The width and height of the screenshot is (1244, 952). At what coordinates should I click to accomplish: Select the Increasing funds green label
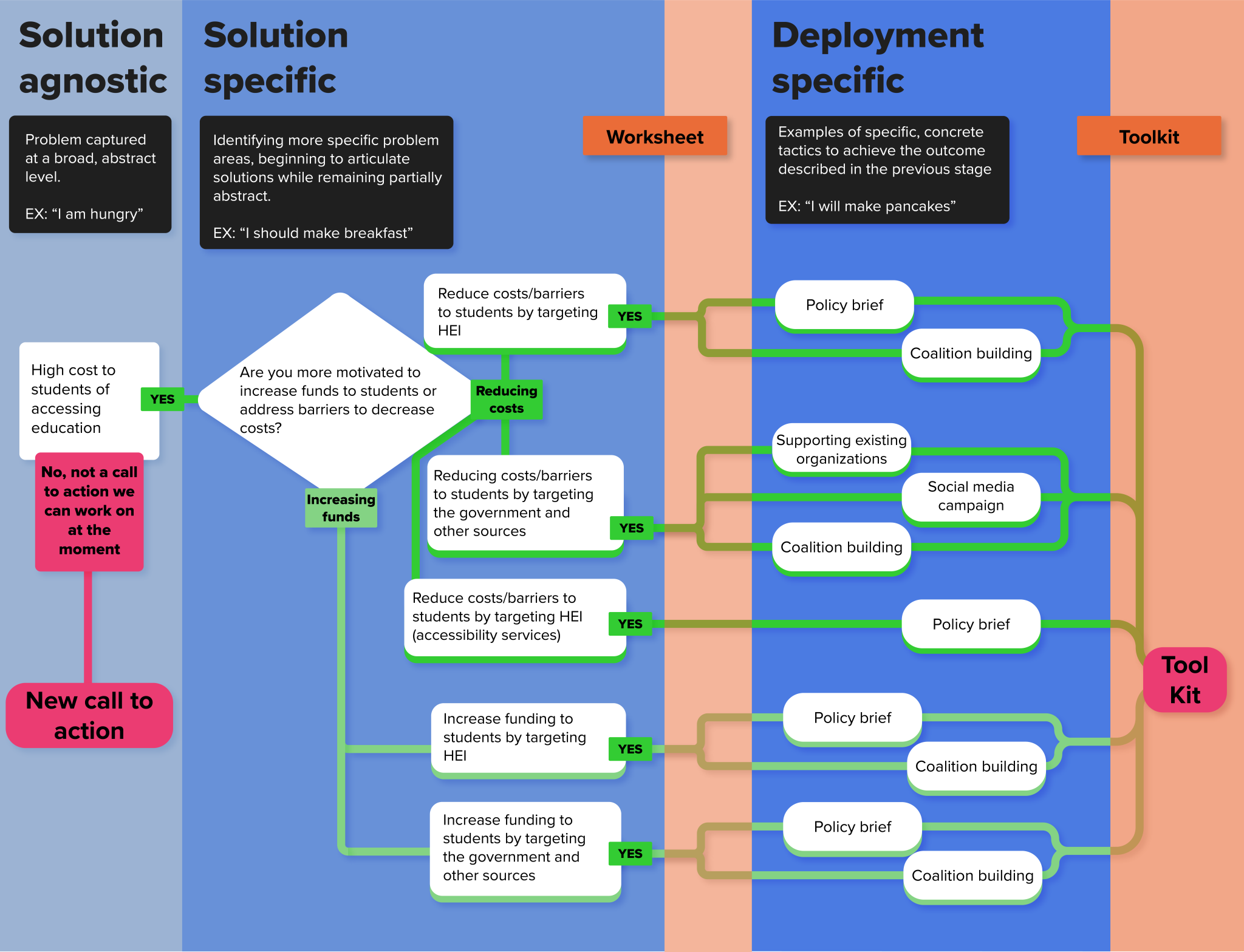tap(341, 508)
